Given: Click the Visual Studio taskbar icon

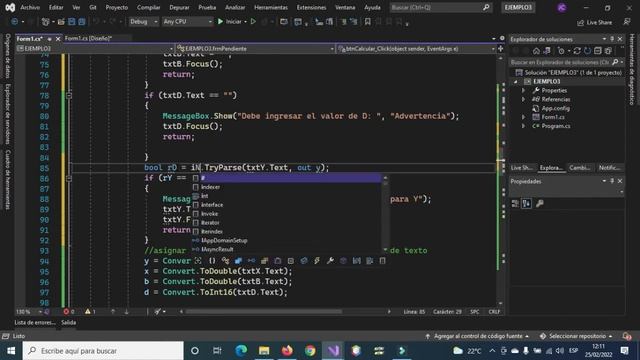Looking at the screenshot, I should click(333, 351).
